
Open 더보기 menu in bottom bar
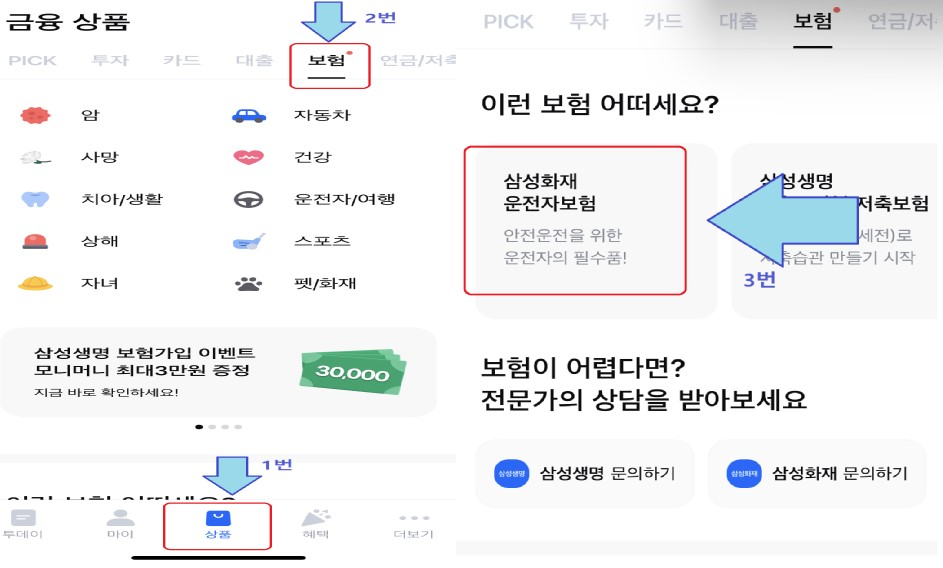(x=413, y=525)
